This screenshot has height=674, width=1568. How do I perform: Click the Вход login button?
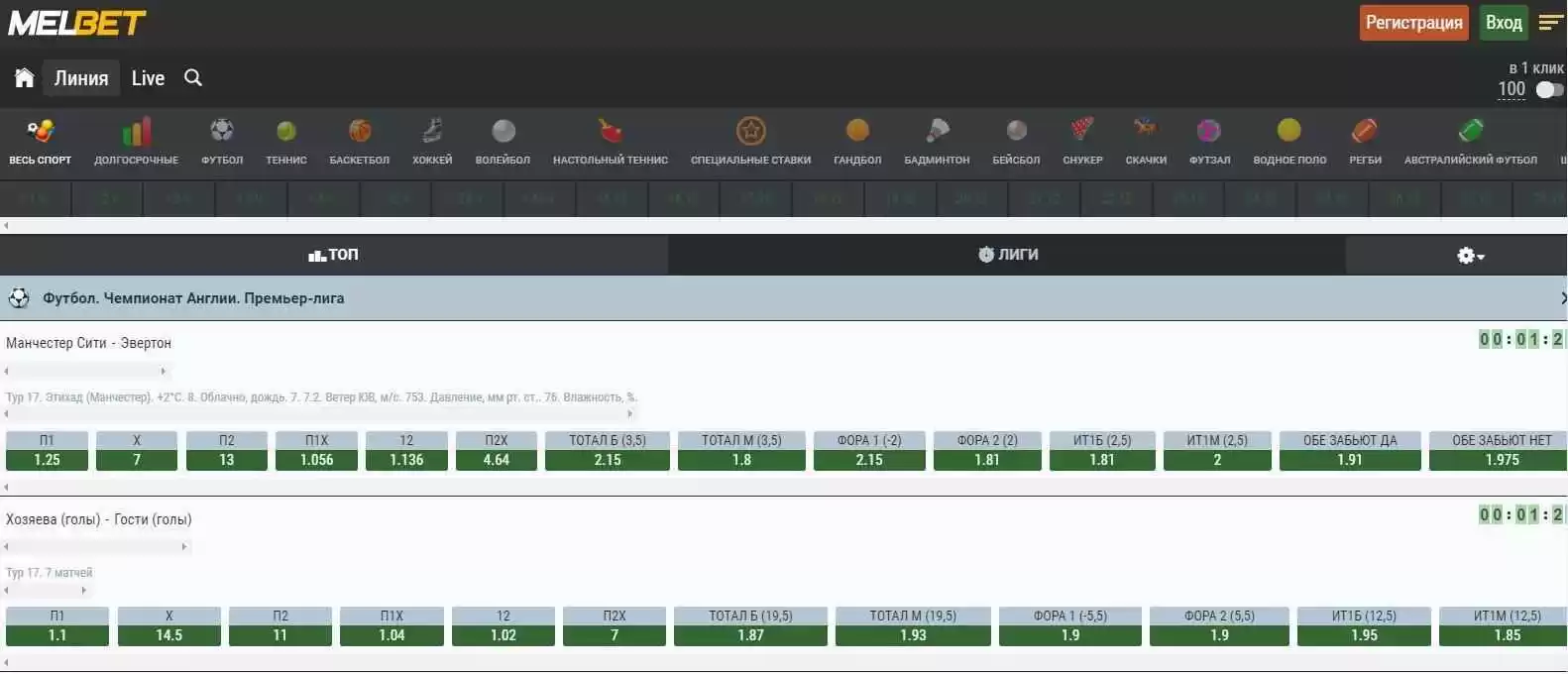point(1503,23)
